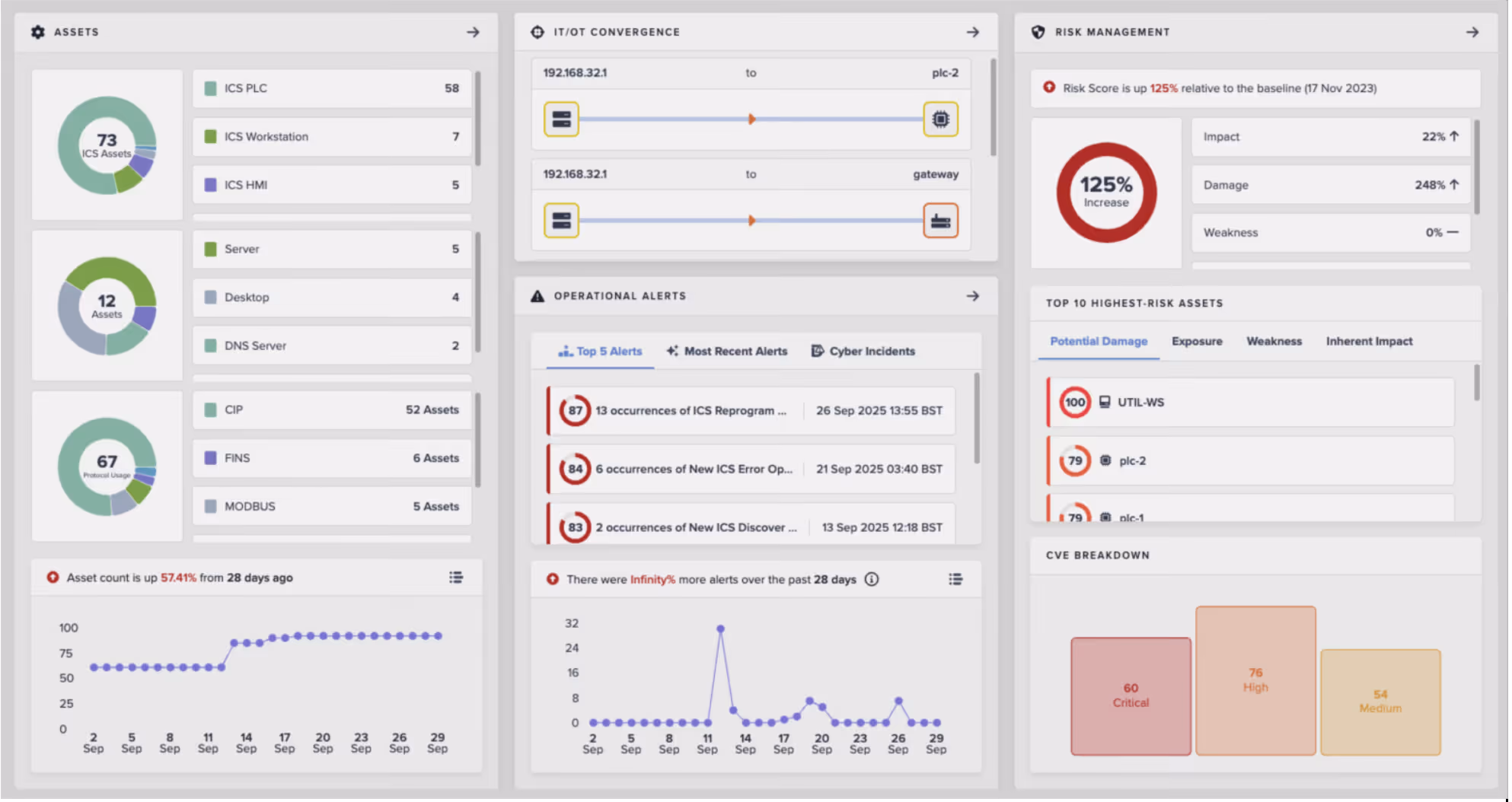Open list view icon in alerts trend chart
The image size is (1512, 802).
click(955, 579)
